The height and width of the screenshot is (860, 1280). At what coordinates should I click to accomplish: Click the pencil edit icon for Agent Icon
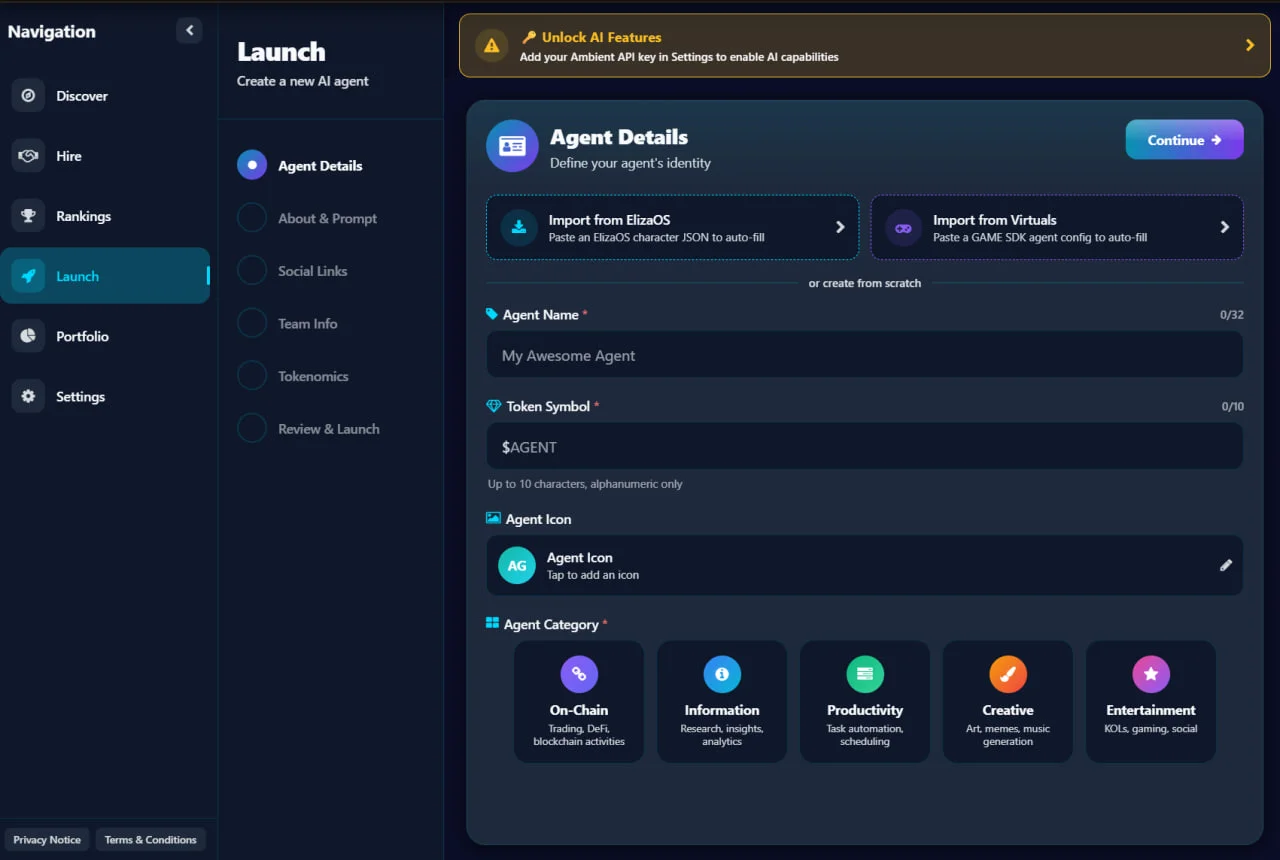pos(1226,565)
